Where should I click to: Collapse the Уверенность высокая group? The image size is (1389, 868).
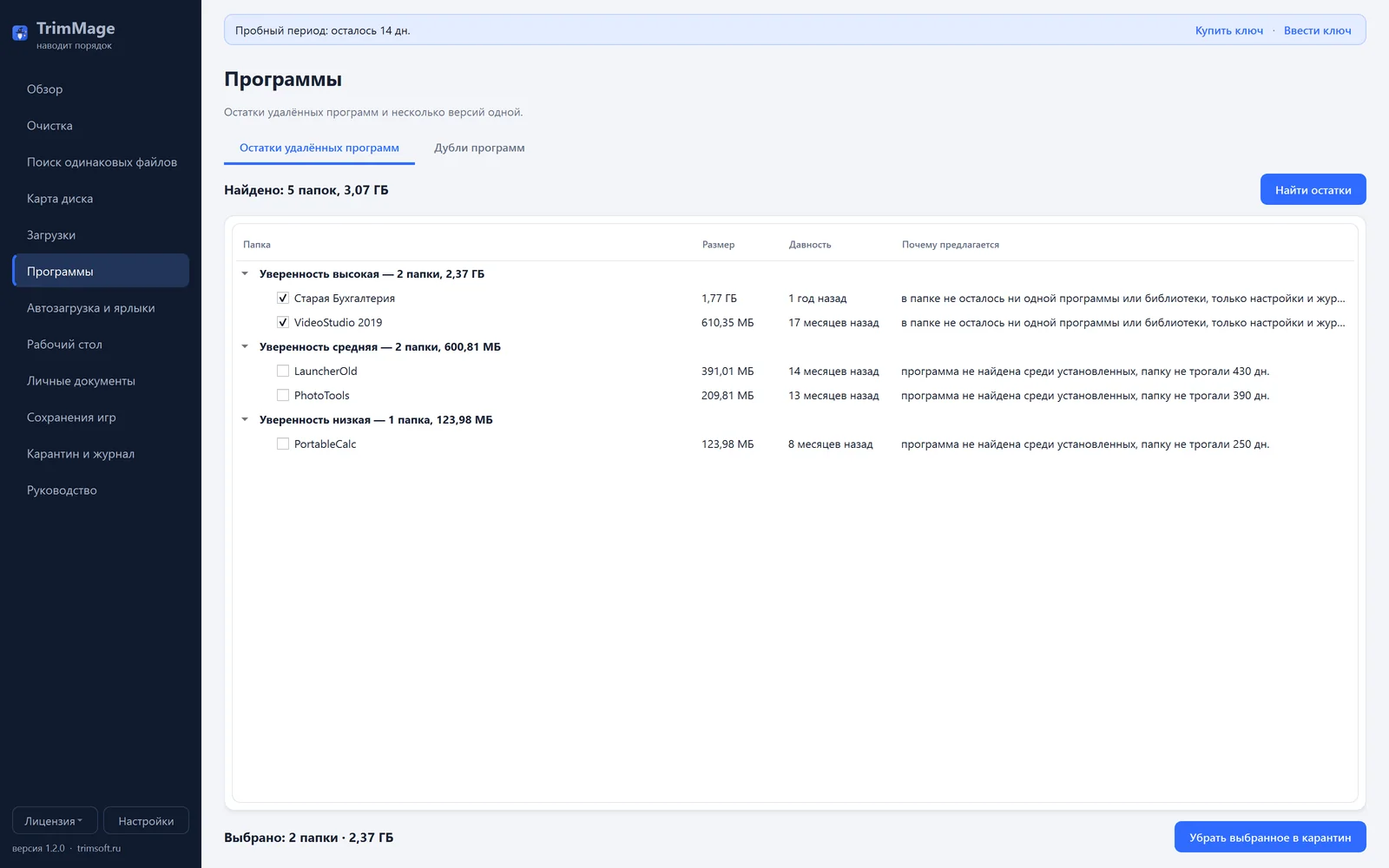coord(245,273)
